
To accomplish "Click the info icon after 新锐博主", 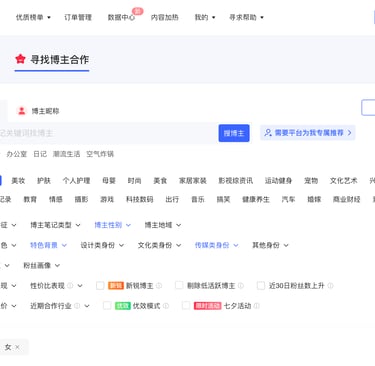I will [x=159, y=286].
